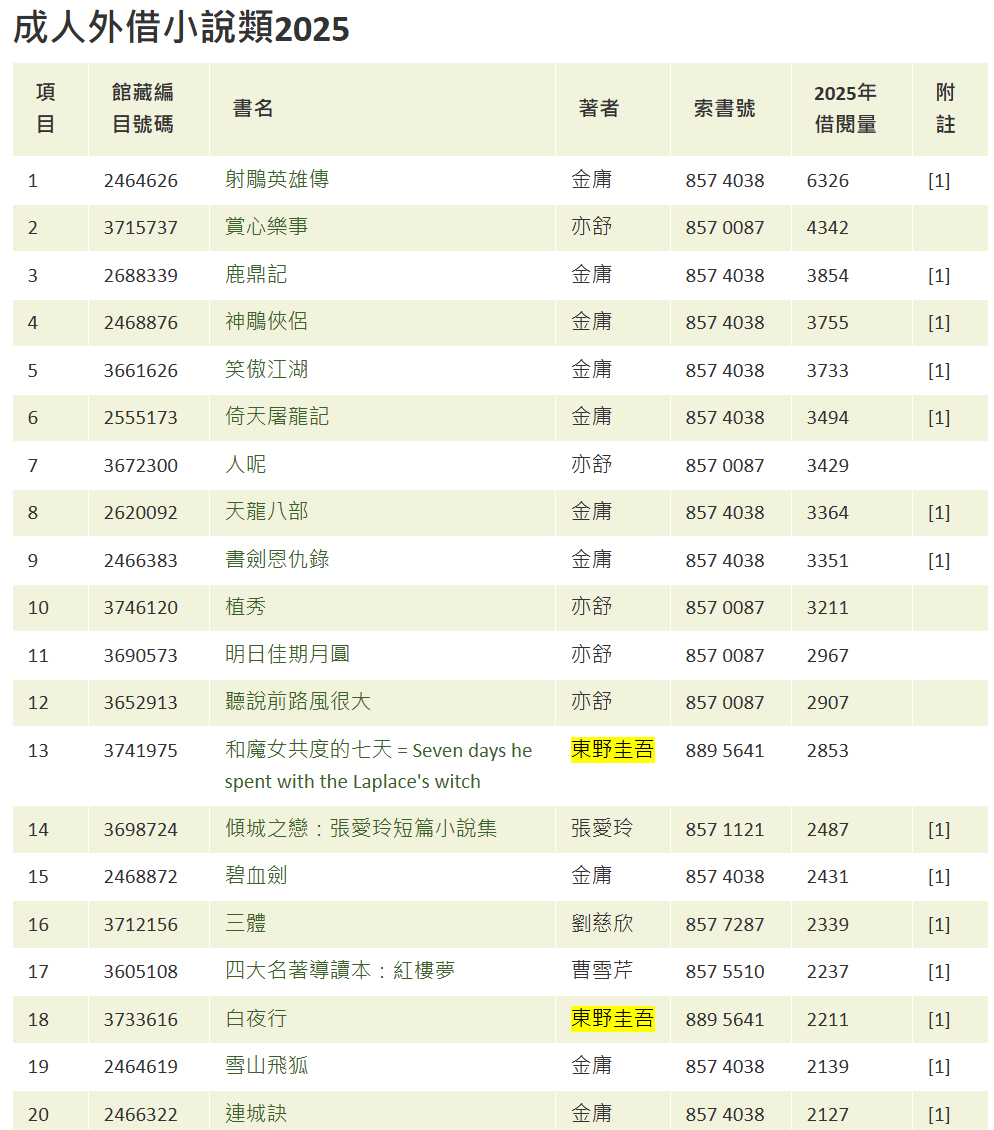Click author 劉慈欣
The height and width of the screenshot is (1130, 994).
(602, 924)
